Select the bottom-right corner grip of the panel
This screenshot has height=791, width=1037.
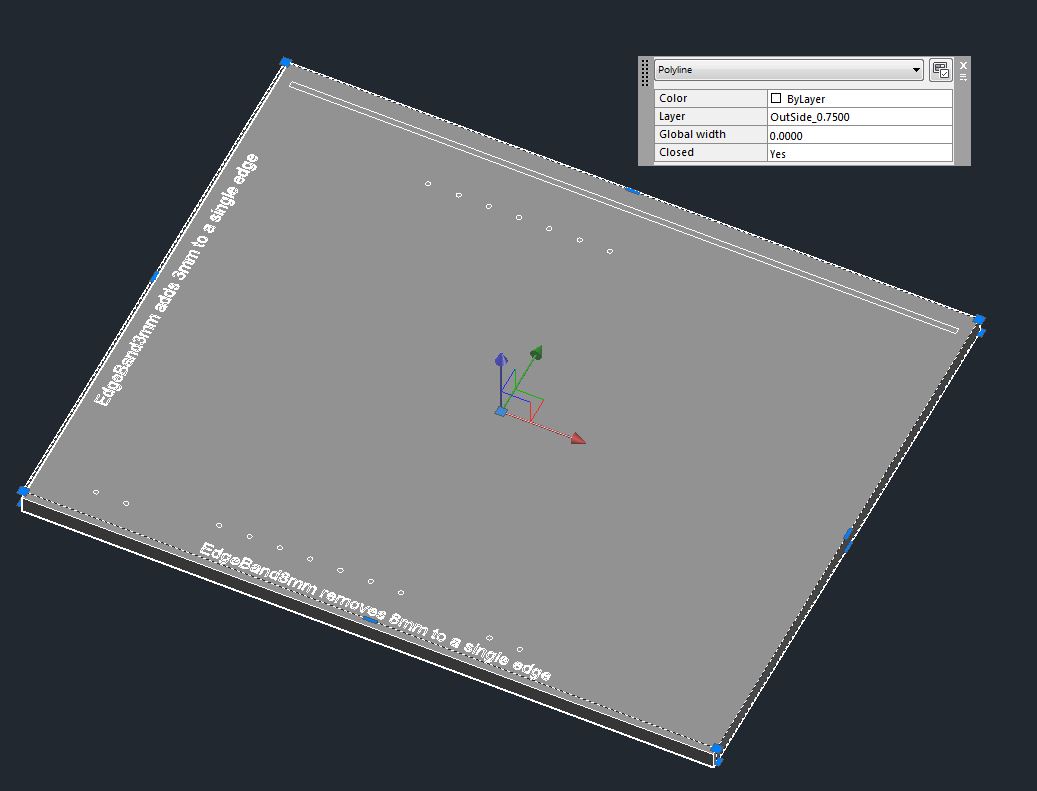[x=717, y=747]
